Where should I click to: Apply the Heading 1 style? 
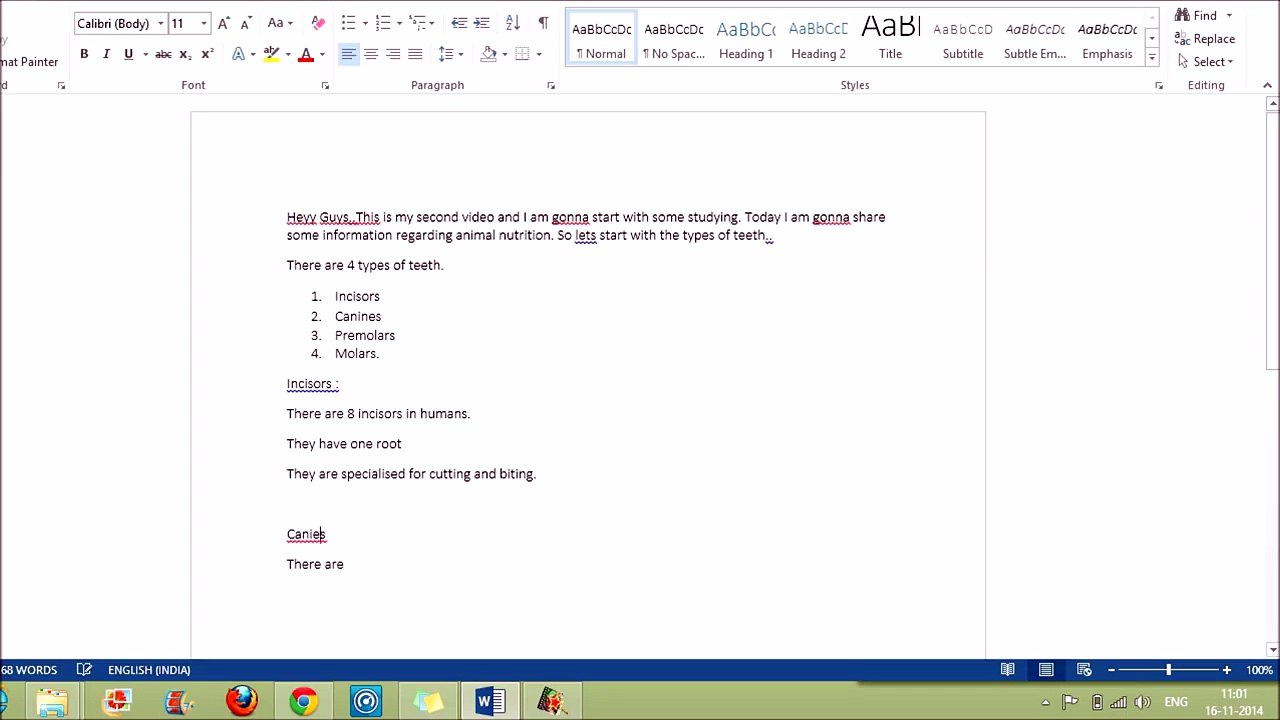pyautogui.click(x=746, y=39)
